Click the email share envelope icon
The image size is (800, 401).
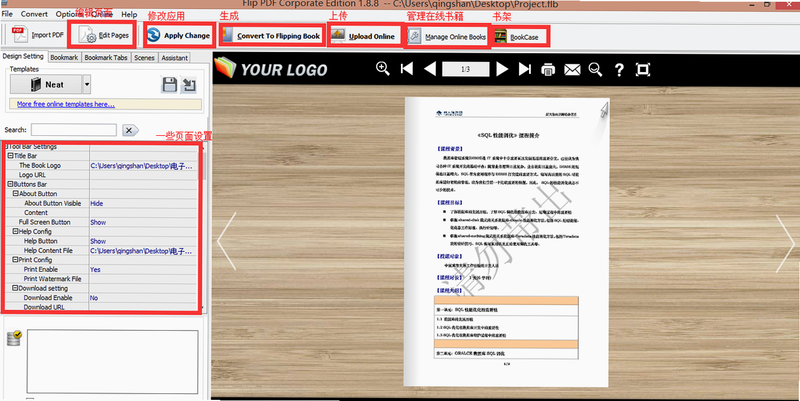tap(572, 69)
